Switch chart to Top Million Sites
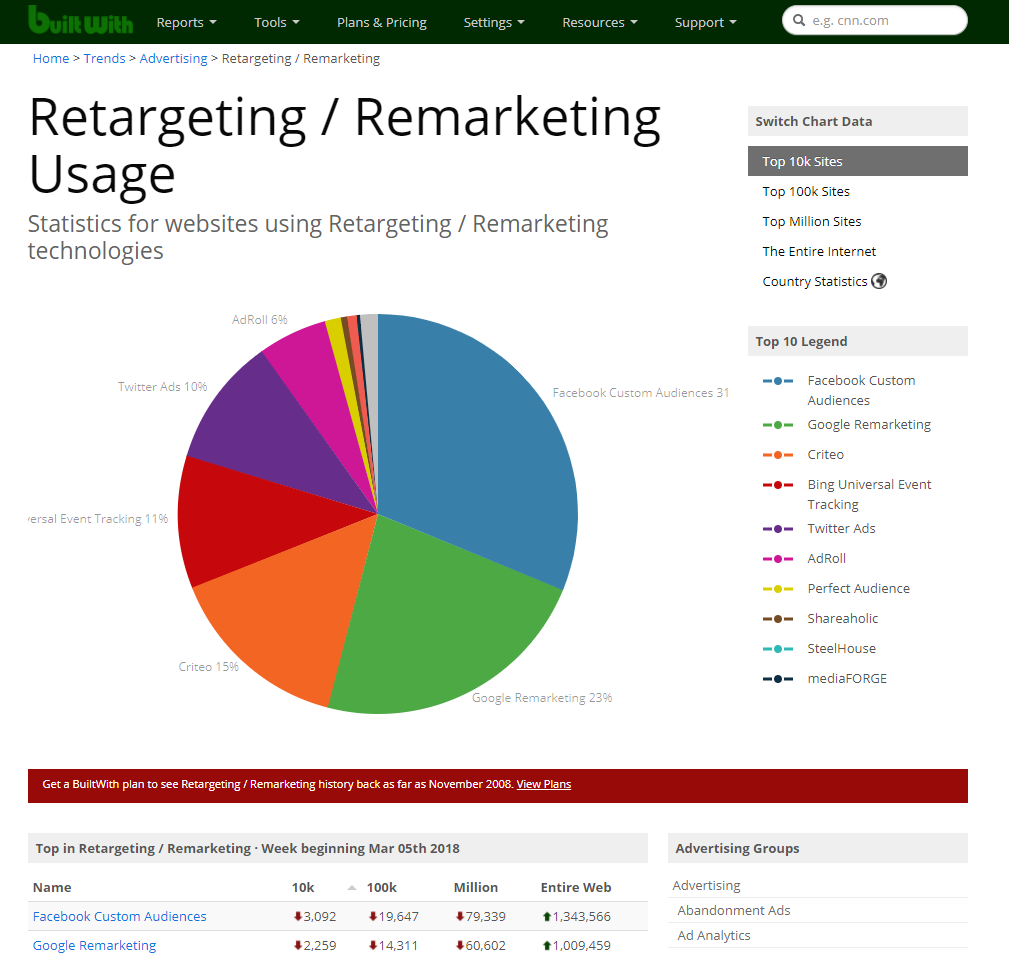Viewport: 1009px width, 954px height. pos(811,221)
